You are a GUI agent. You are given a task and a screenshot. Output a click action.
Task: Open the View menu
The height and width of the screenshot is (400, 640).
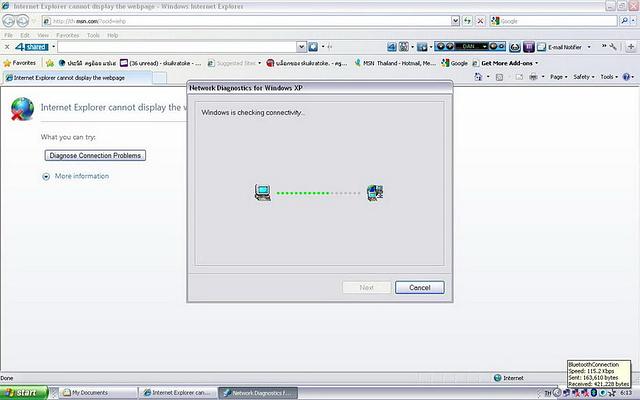[43, 36]
